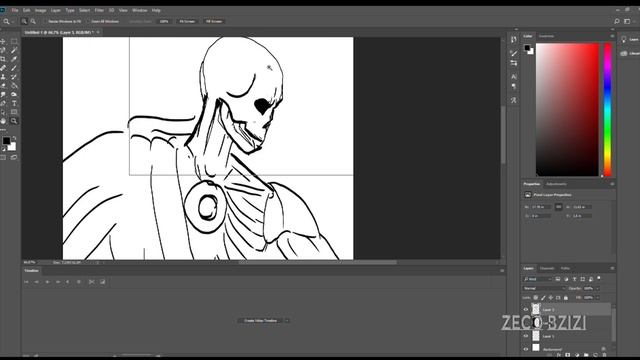640x360 pixels.
Task: Toggle lock position
Action: [x=551, y=298]
